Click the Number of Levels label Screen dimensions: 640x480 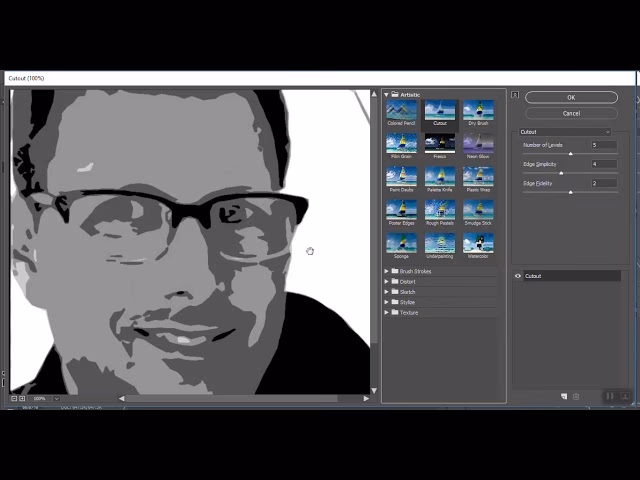tap(543, 145)
